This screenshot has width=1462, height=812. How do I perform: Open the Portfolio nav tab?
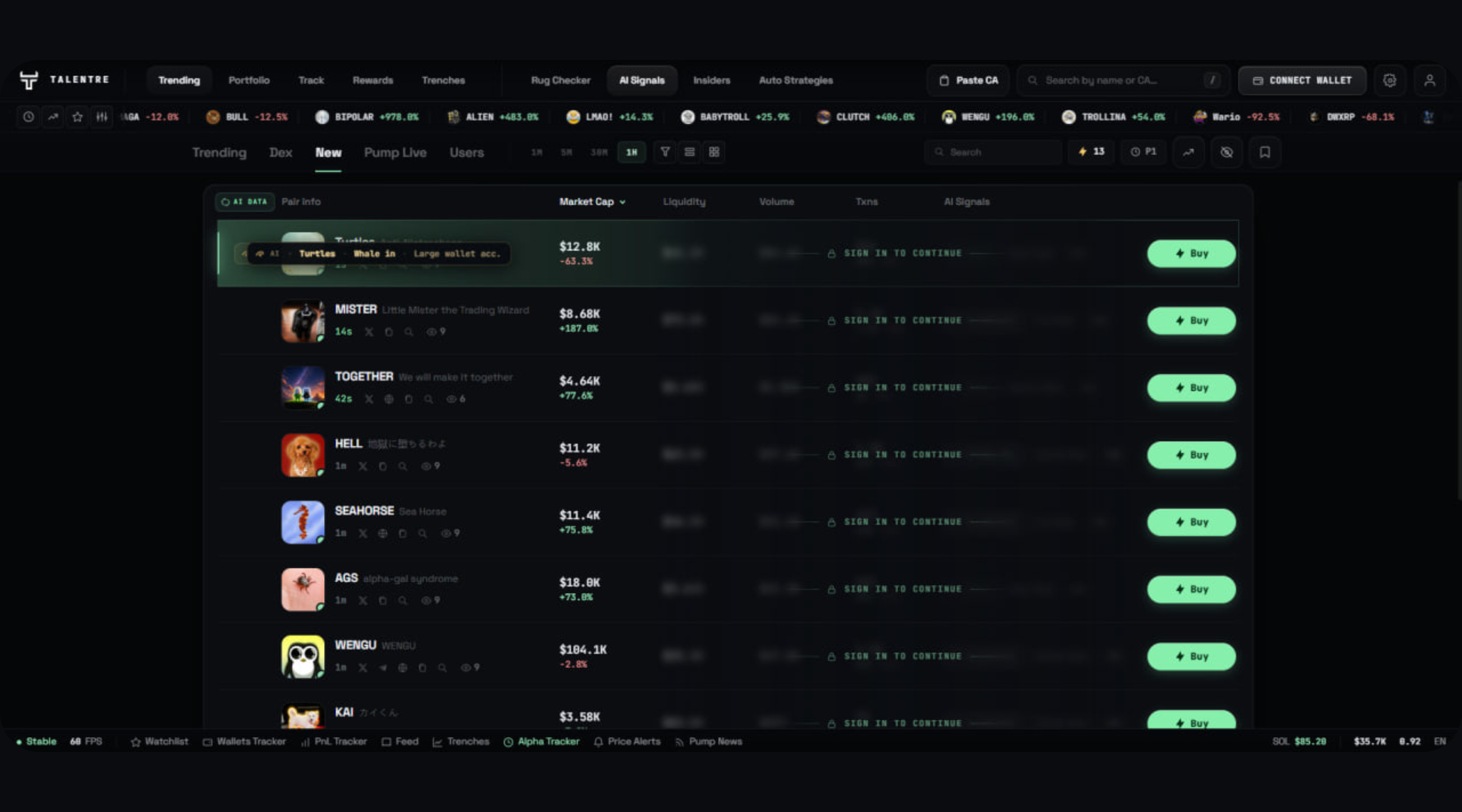249,80
